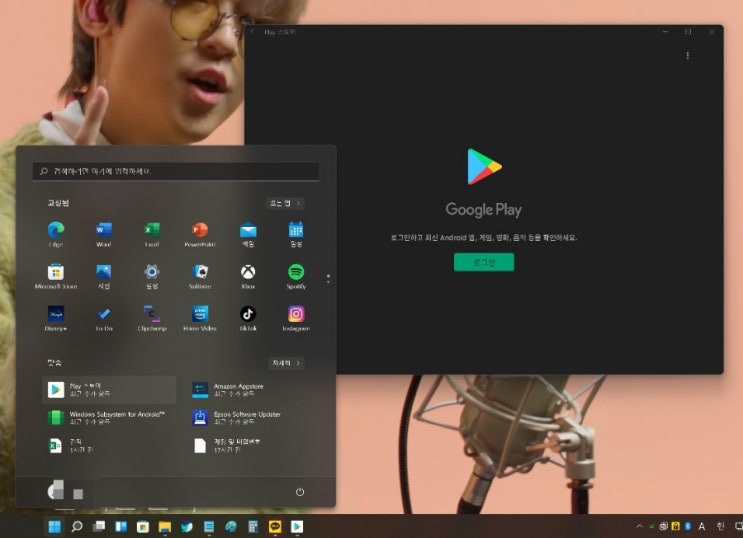This screenshot has height=538, width=743.
Task: Open Edge from the pinned apps
Action: click(x=56, y=234)
